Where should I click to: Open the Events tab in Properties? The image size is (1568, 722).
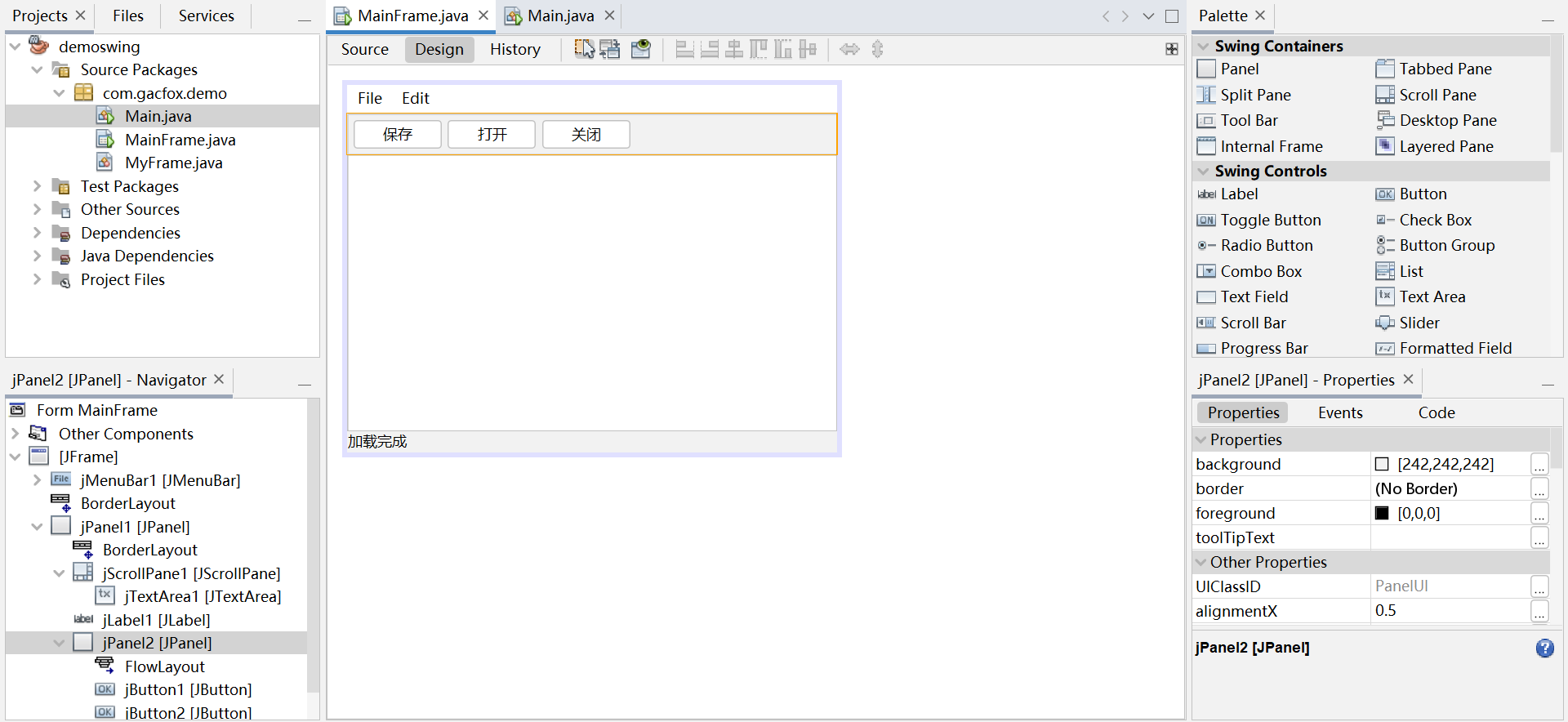point(1340,412)
